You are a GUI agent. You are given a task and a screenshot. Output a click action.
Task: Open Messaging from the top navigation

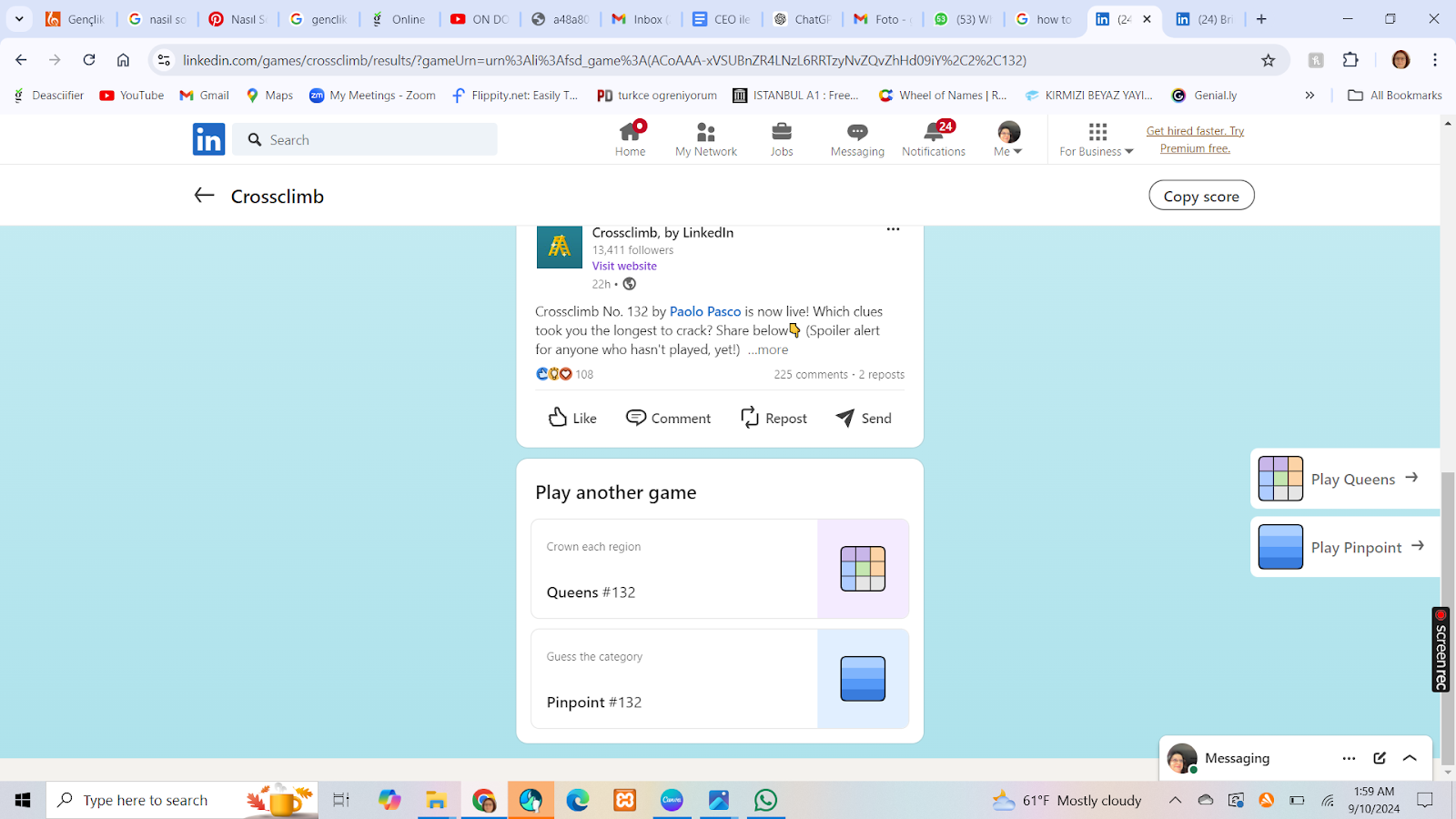click(x=857, y=139)
